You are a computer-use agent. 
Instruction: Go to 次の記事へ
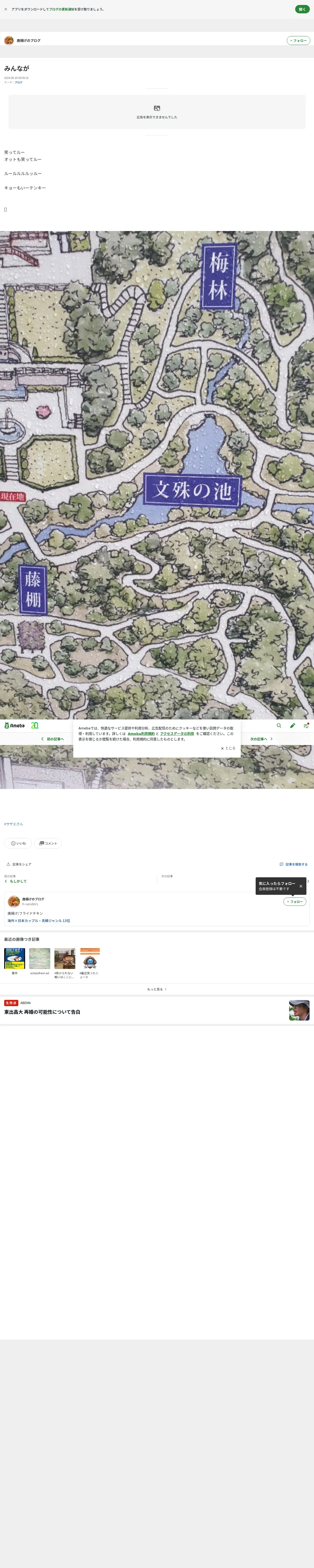pyautogui.click(x=262, y=739)
